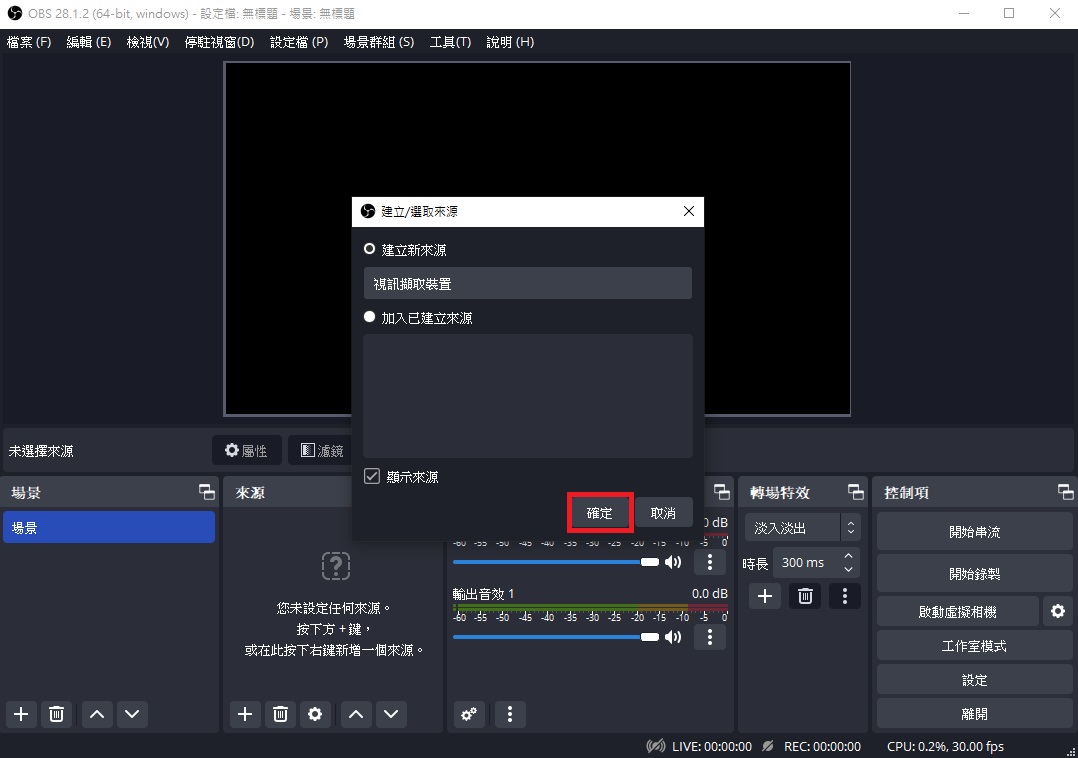Click the 工作室模式 button

tap(974, 646)
